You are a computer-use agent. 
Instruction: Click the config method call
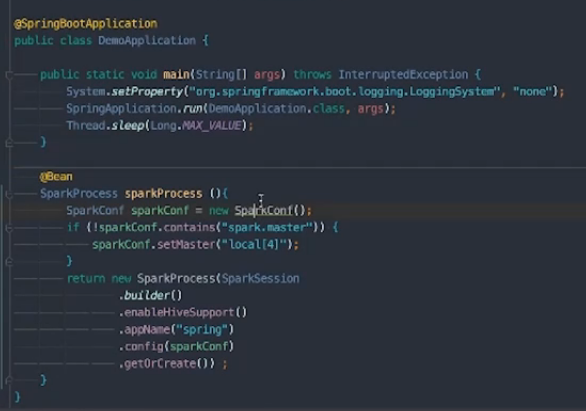tap(144, 346)
